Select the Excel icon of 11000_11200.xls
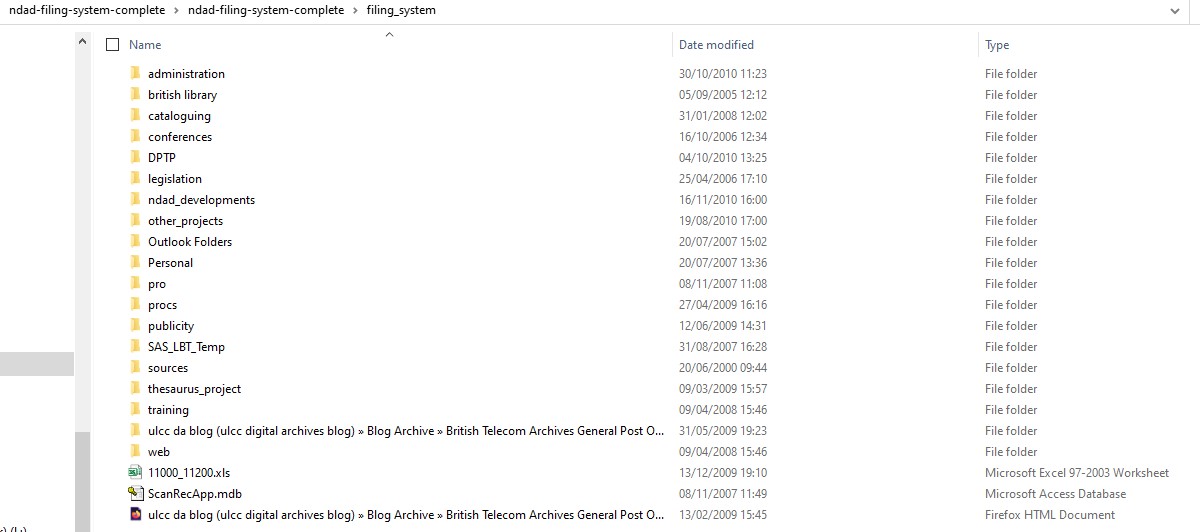1200x532 pixels. coord(136,472)
